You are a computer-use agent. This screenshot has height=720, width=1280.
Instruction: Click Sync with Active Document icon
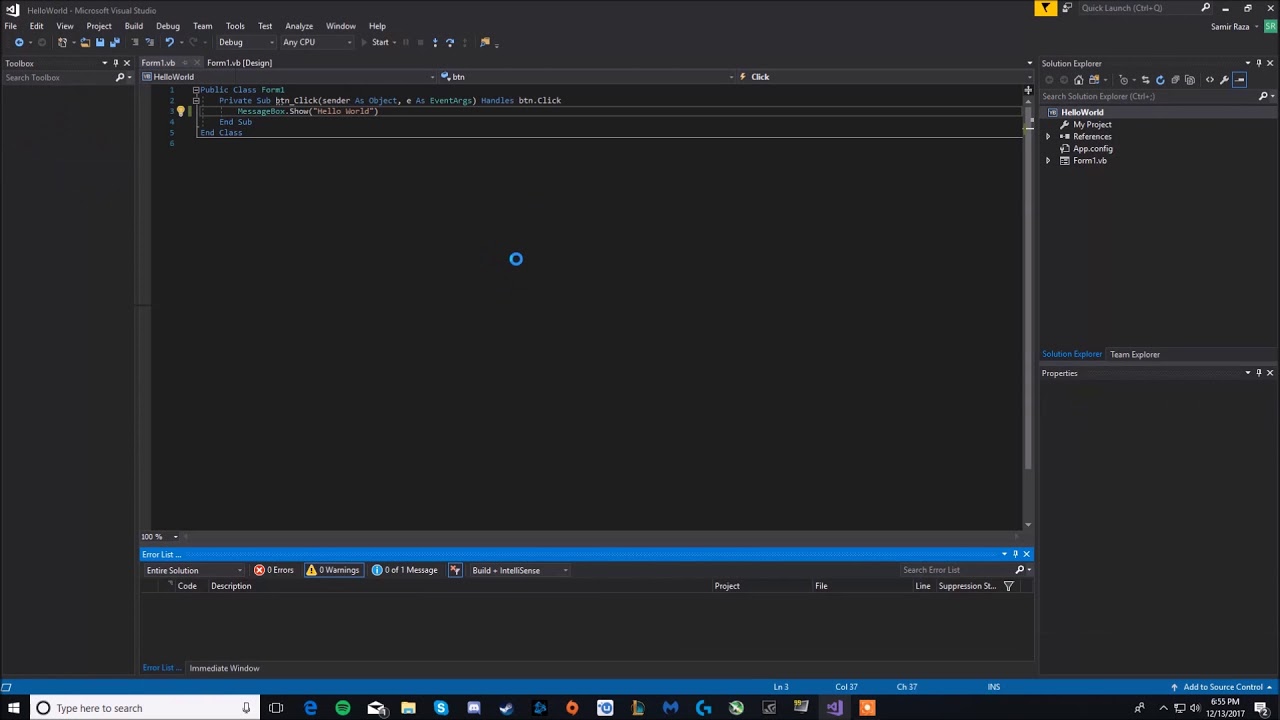[1146, 80]
